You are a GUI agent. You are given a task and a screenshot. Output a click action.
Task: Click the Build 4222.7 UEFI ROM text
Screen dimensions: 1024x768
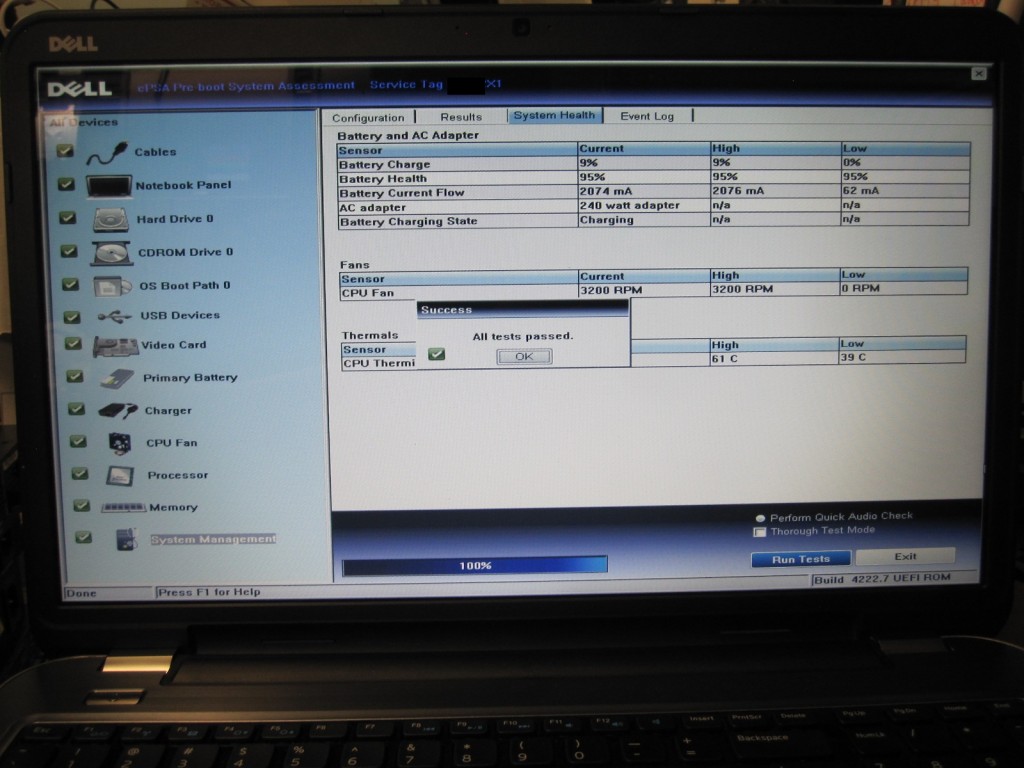tap(882, 579)
